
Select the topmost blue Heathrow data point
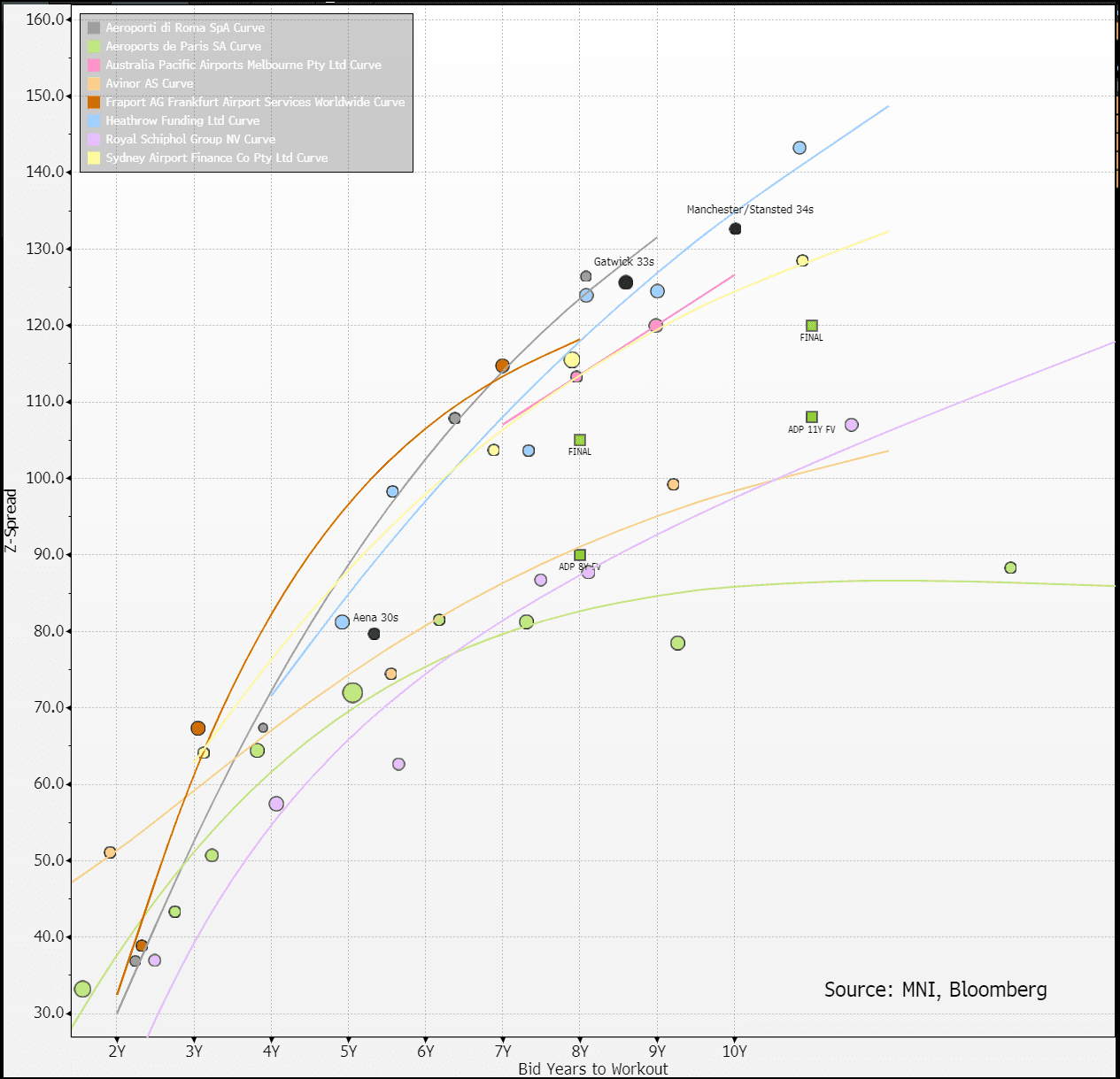coord(799,148)
